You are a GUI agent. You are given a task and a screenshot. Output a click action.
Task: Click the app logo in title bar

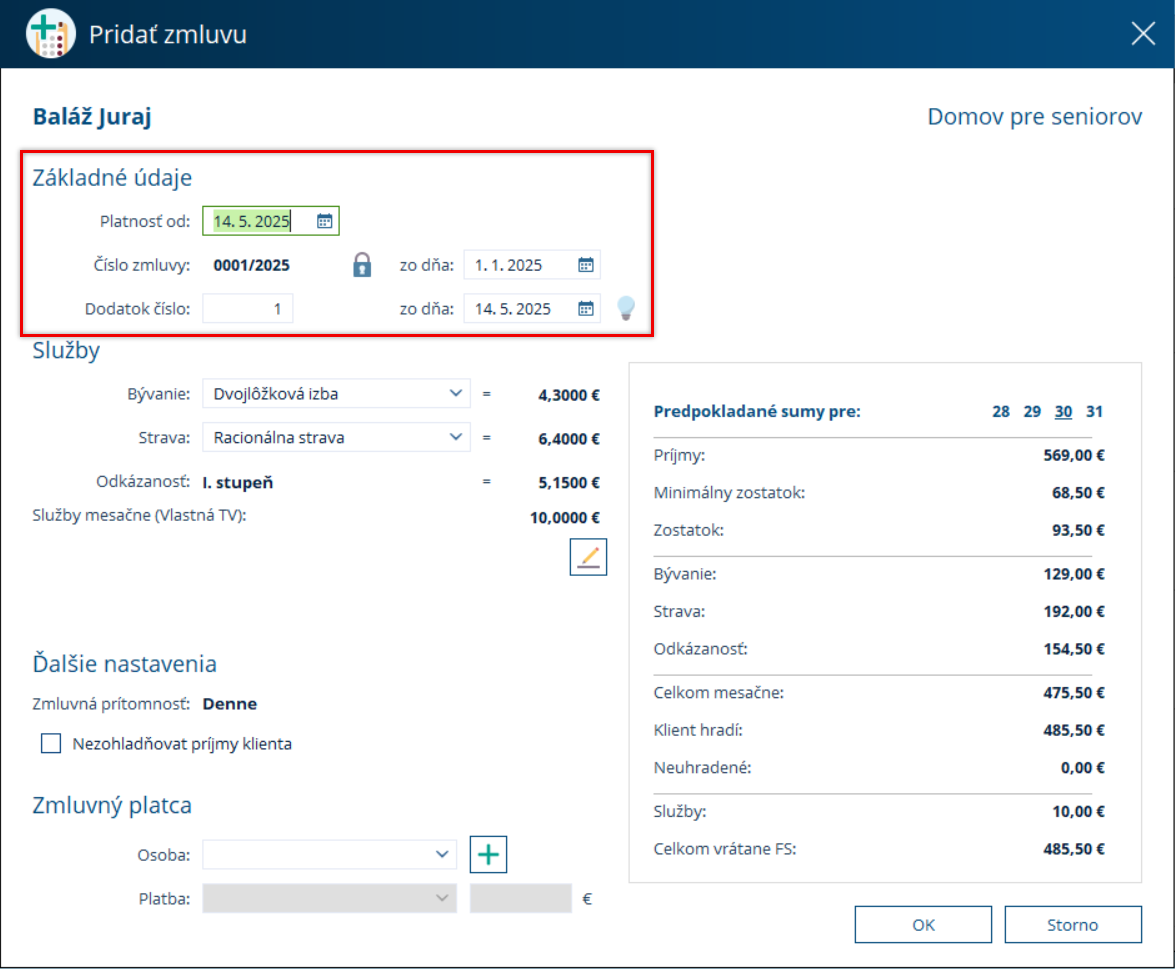(50, 34)
